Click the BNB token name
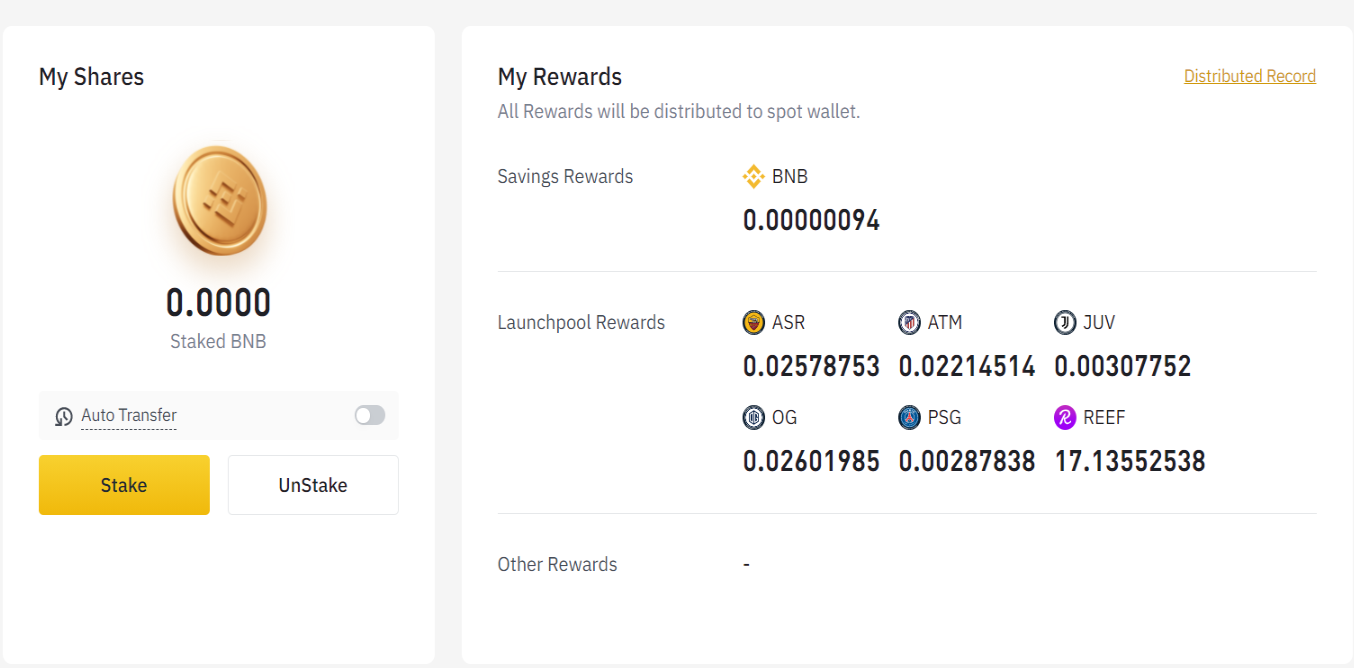The height and width of the screenshot is (668, 1354). [790, 177]
